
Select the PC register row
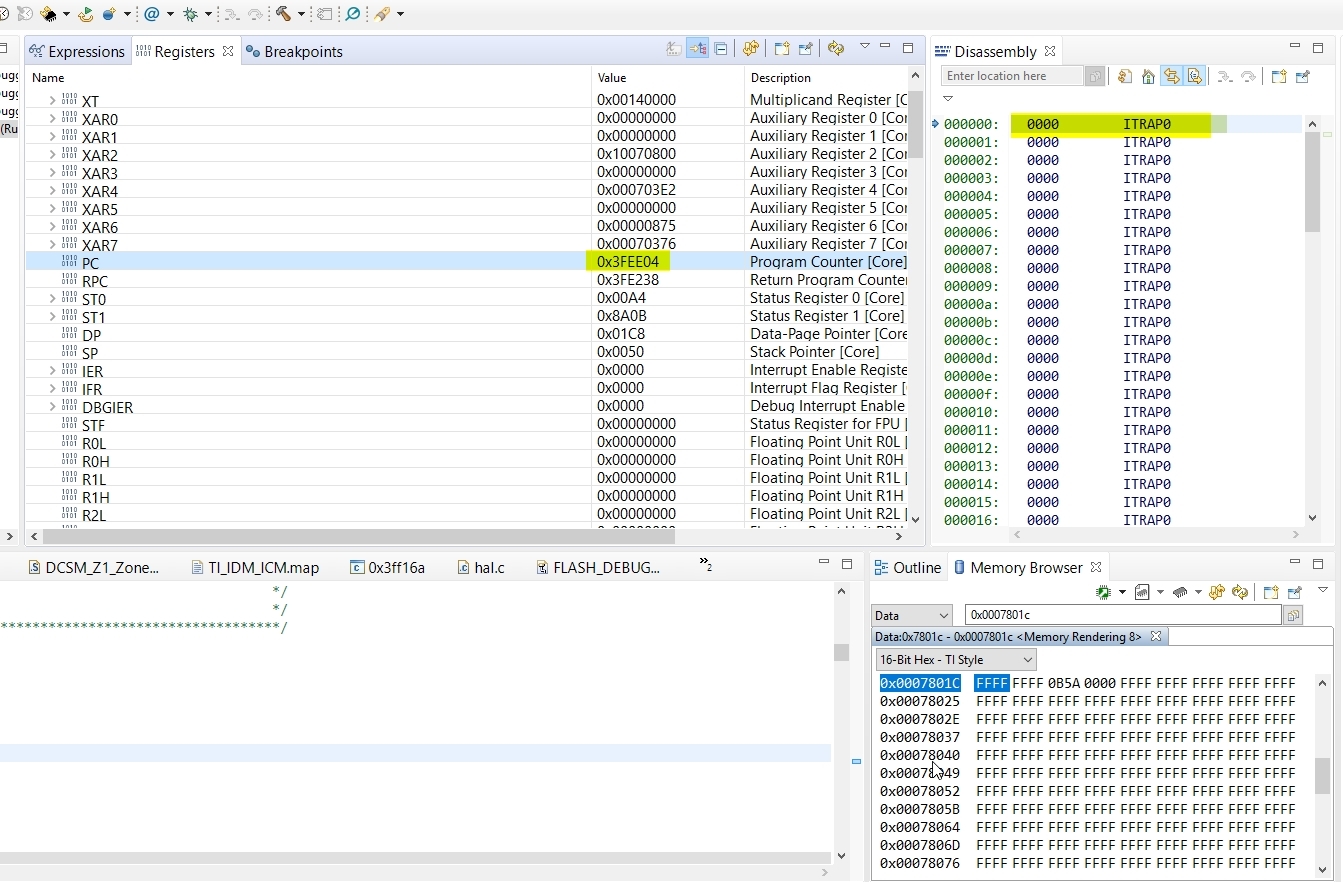pyautogui.click(x=466, y=262)
